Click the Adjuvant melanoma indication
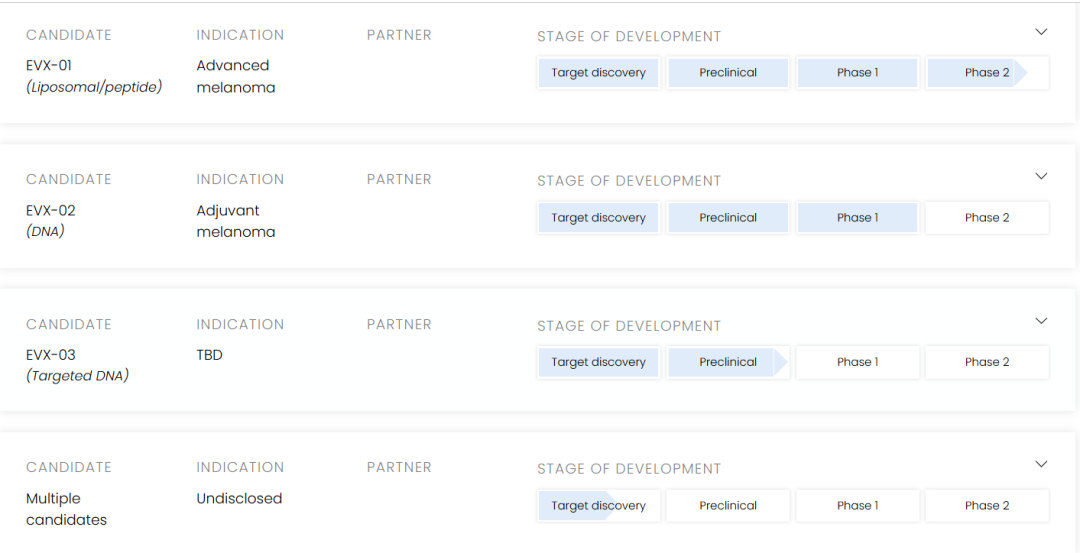 (x=236, y=221)
